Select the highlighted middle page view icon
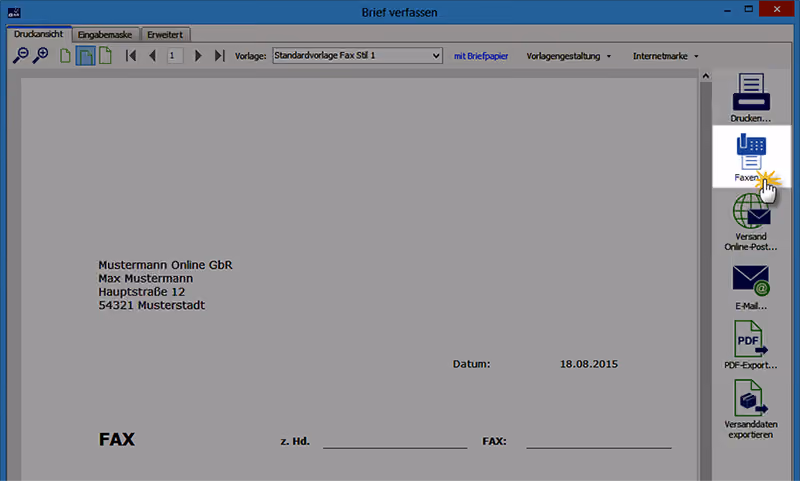This screenshot has height=481, width=800. pyautogui.click(x=85, y=56)
